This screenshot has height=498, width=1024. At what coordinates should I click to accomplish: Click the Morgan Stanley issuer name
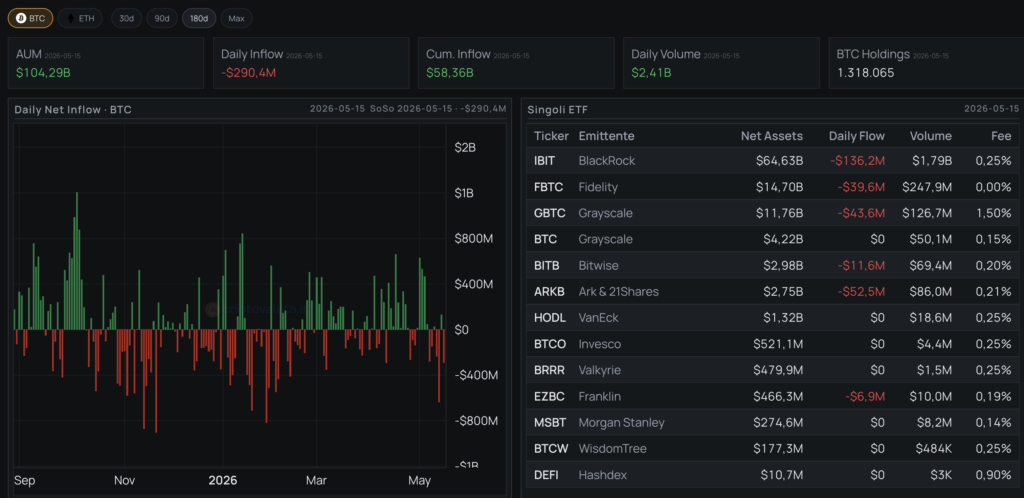coord(621,422)
